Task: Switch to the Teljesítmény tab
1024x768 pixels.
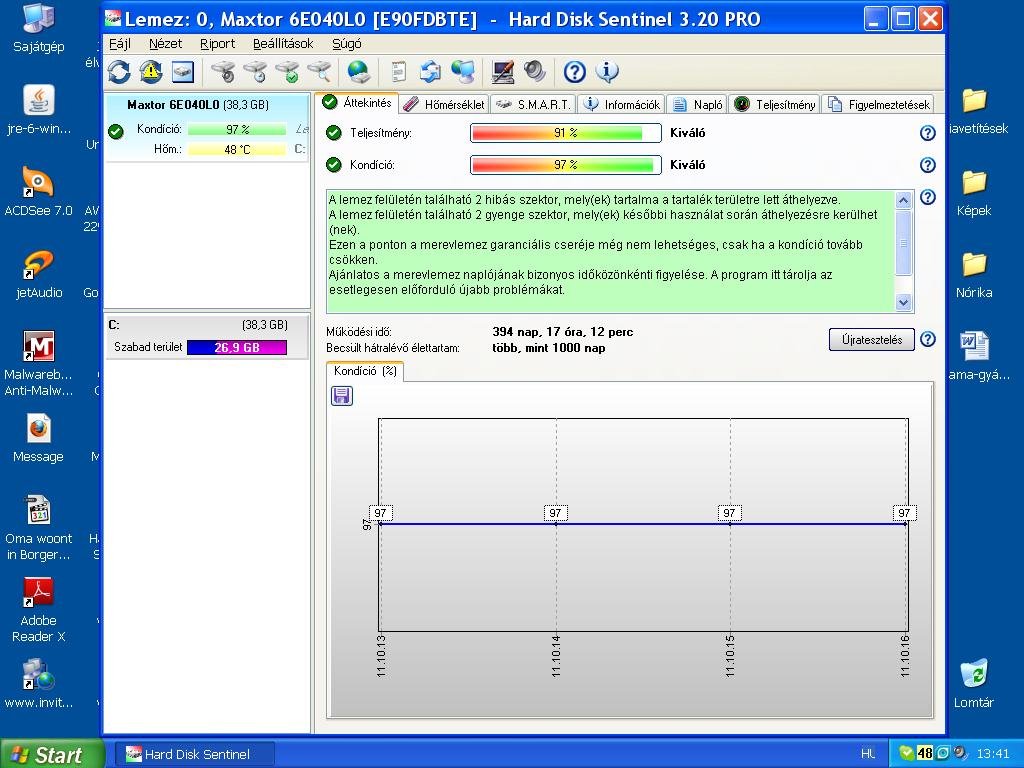Action: coord(775,104)
